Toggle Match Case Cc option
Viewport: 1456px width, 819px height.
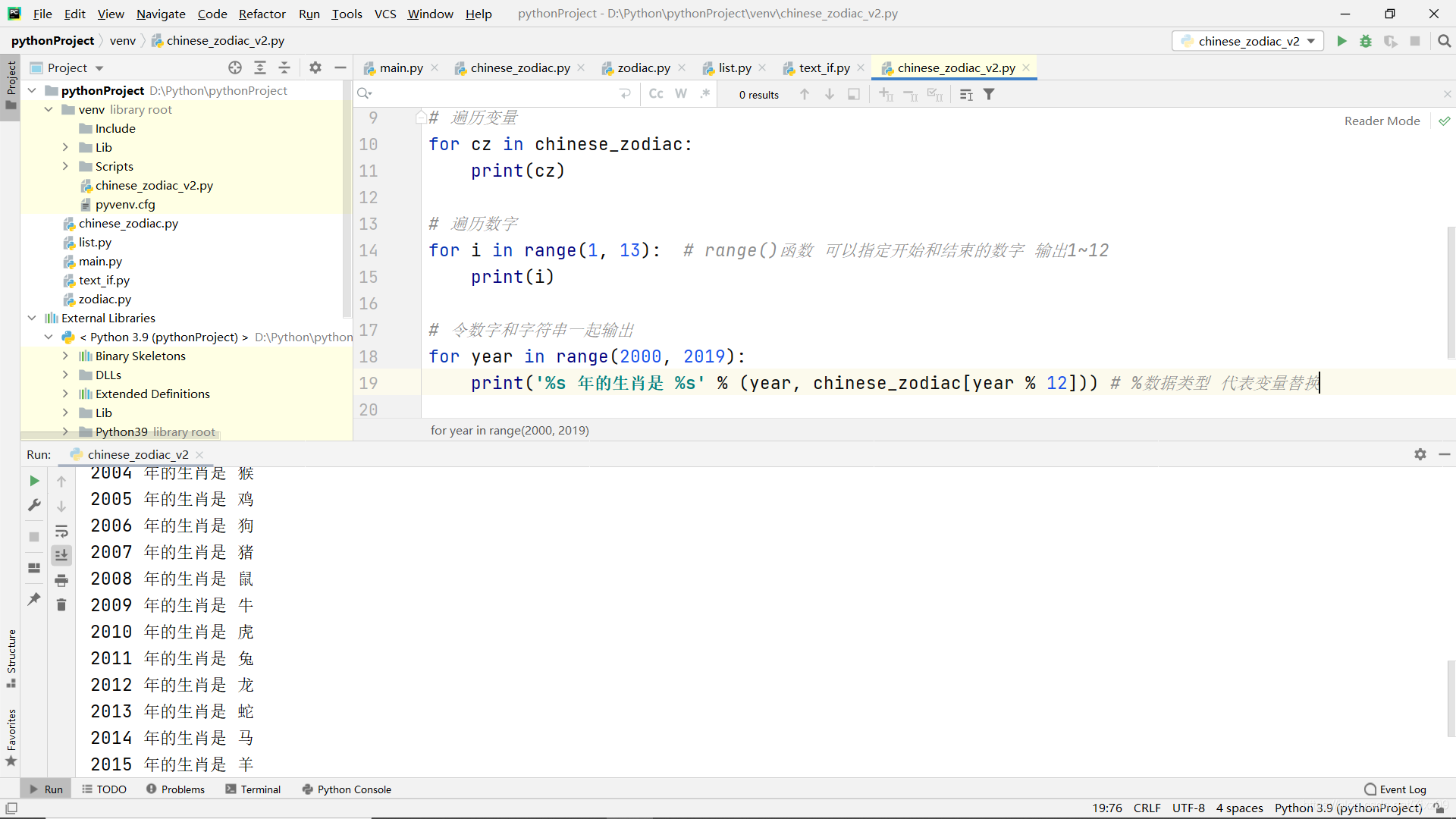tap(656, 94)
